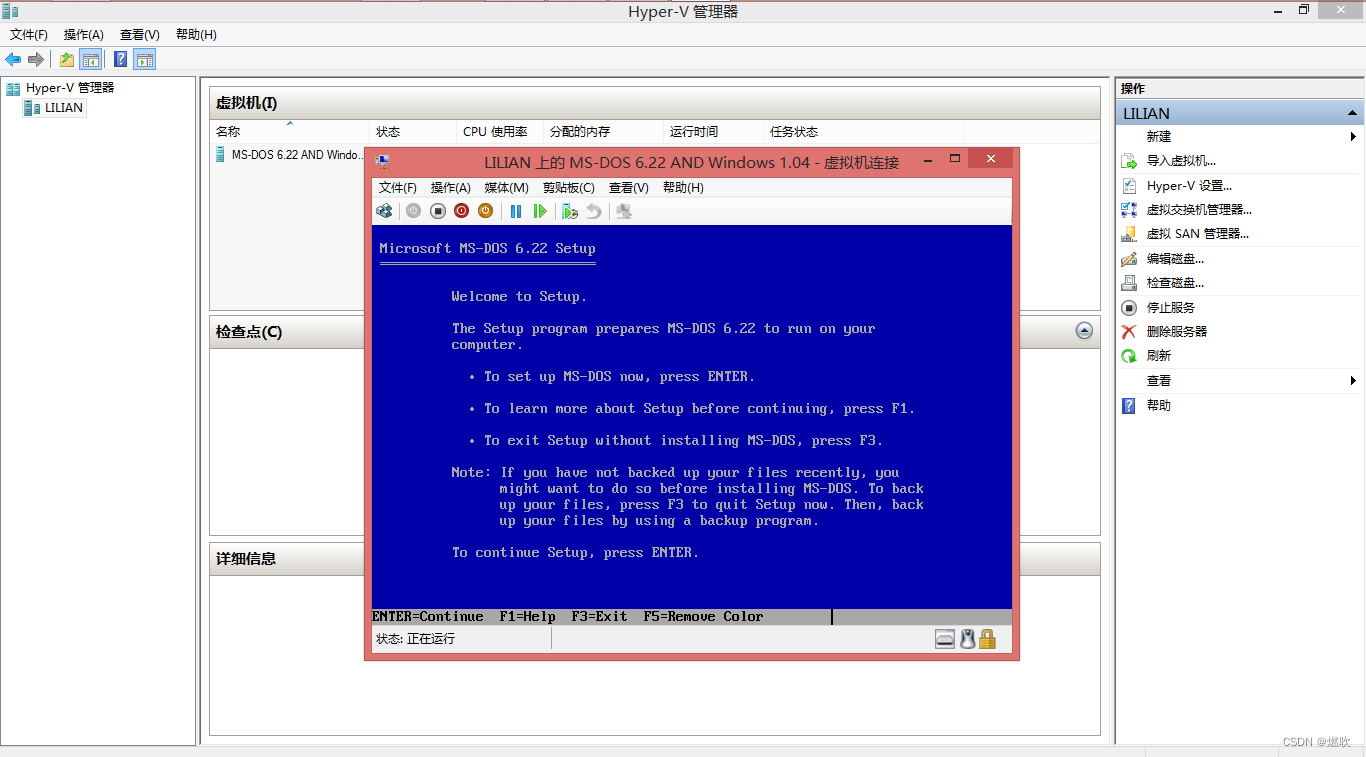Screen dimensions: 1366x757
Task: Click 刷新 to refresh the Hyper-V manager
Action: click(x=1160, y=355)
